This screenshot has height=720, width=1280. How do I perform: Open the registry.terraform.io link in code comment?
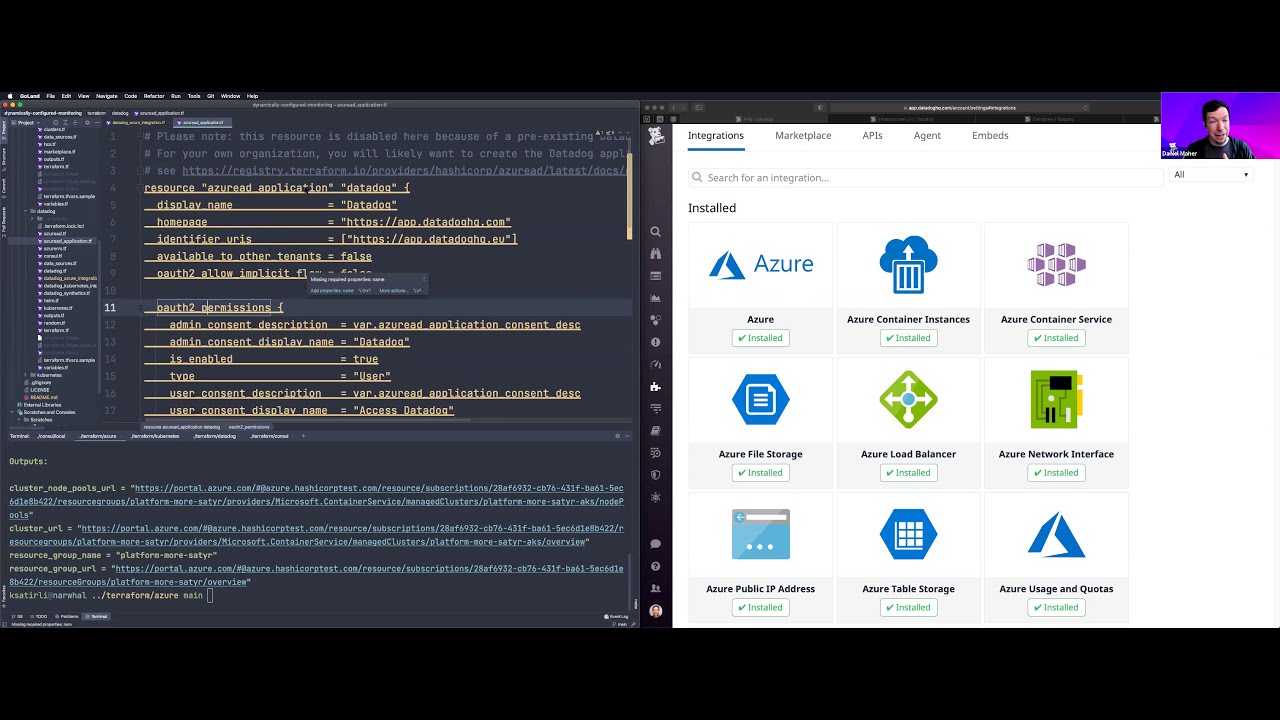coord(404,171)
